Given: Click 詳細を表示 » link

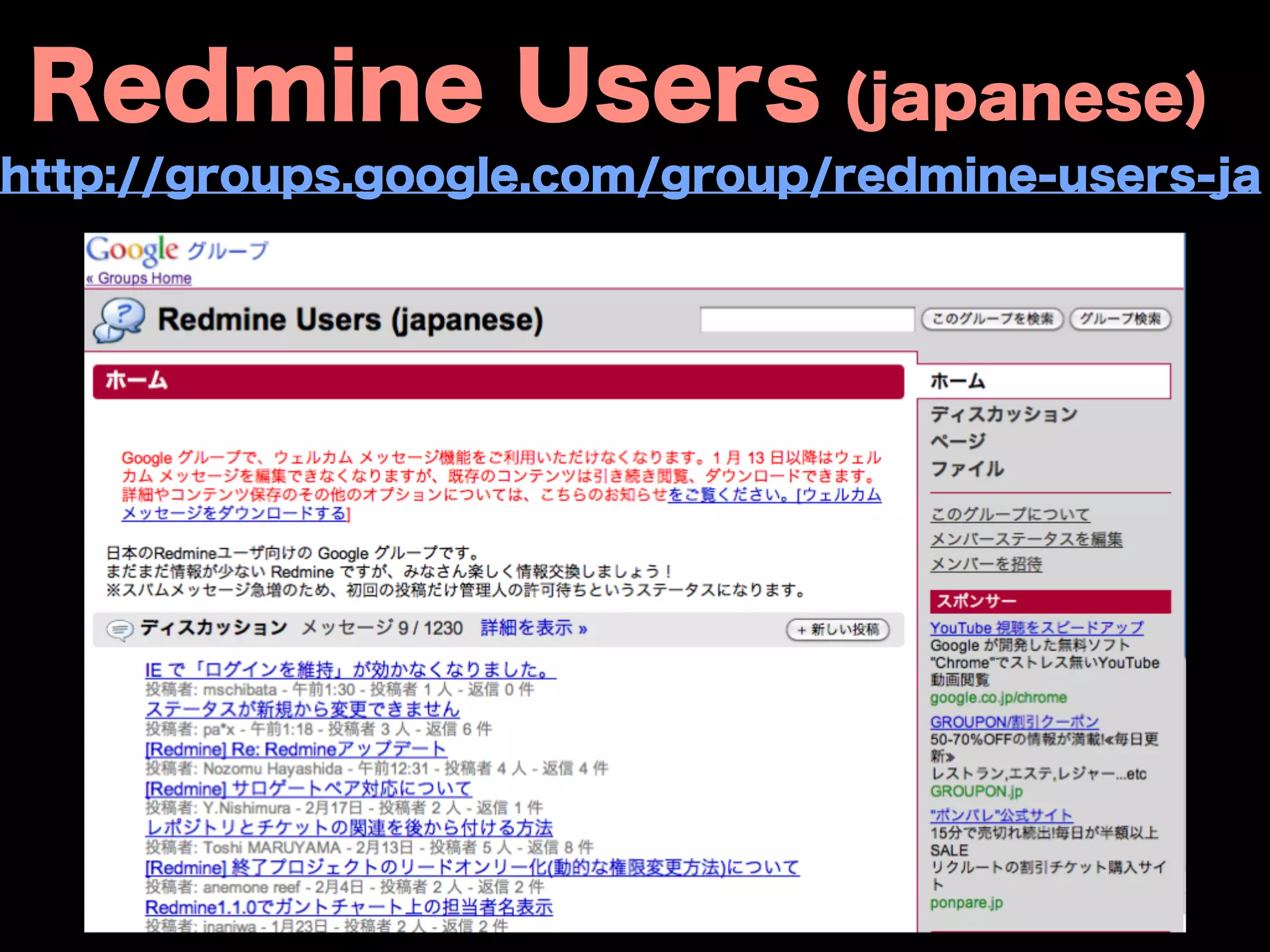Looking at the screenshot, I should (x=534, y=628).
